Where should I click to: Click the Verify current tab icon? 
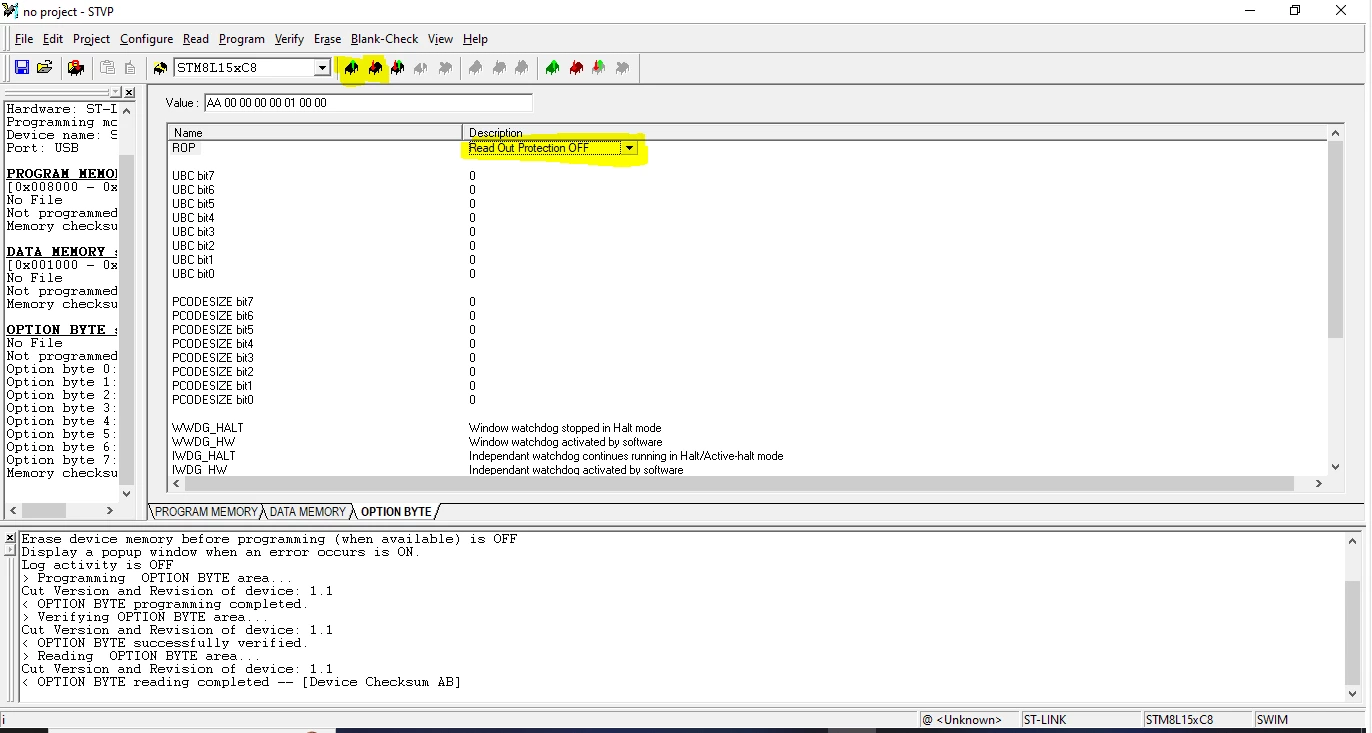pos(398,68)
